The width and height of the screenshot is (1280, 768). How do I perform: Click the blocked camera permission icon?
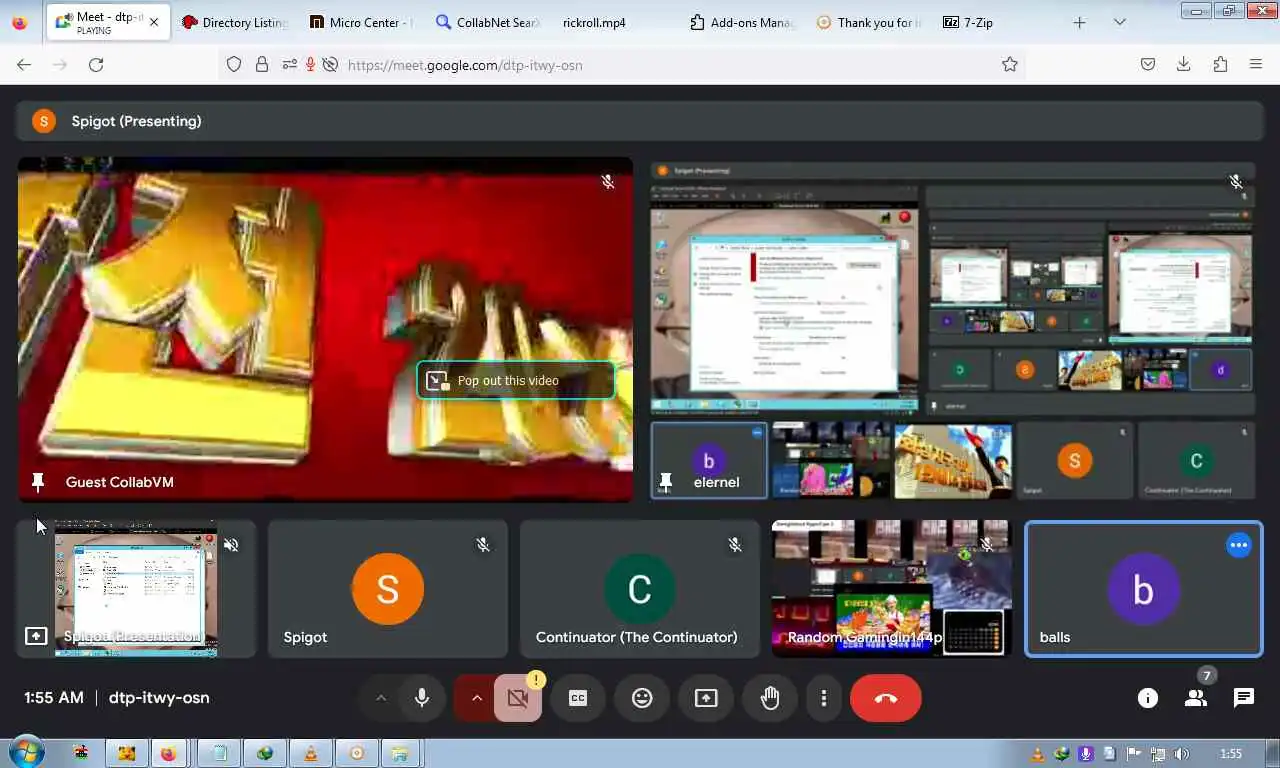tap(330, 64)
